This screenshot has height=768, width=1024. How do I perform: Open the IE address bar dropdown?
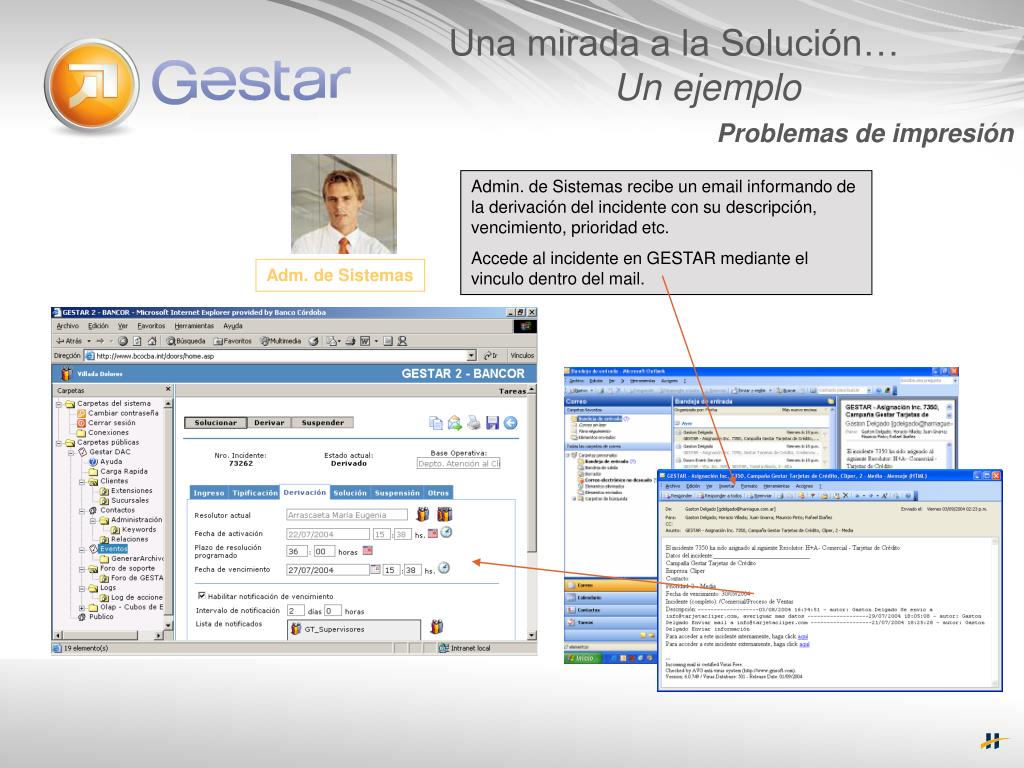[x=472, y=356]
